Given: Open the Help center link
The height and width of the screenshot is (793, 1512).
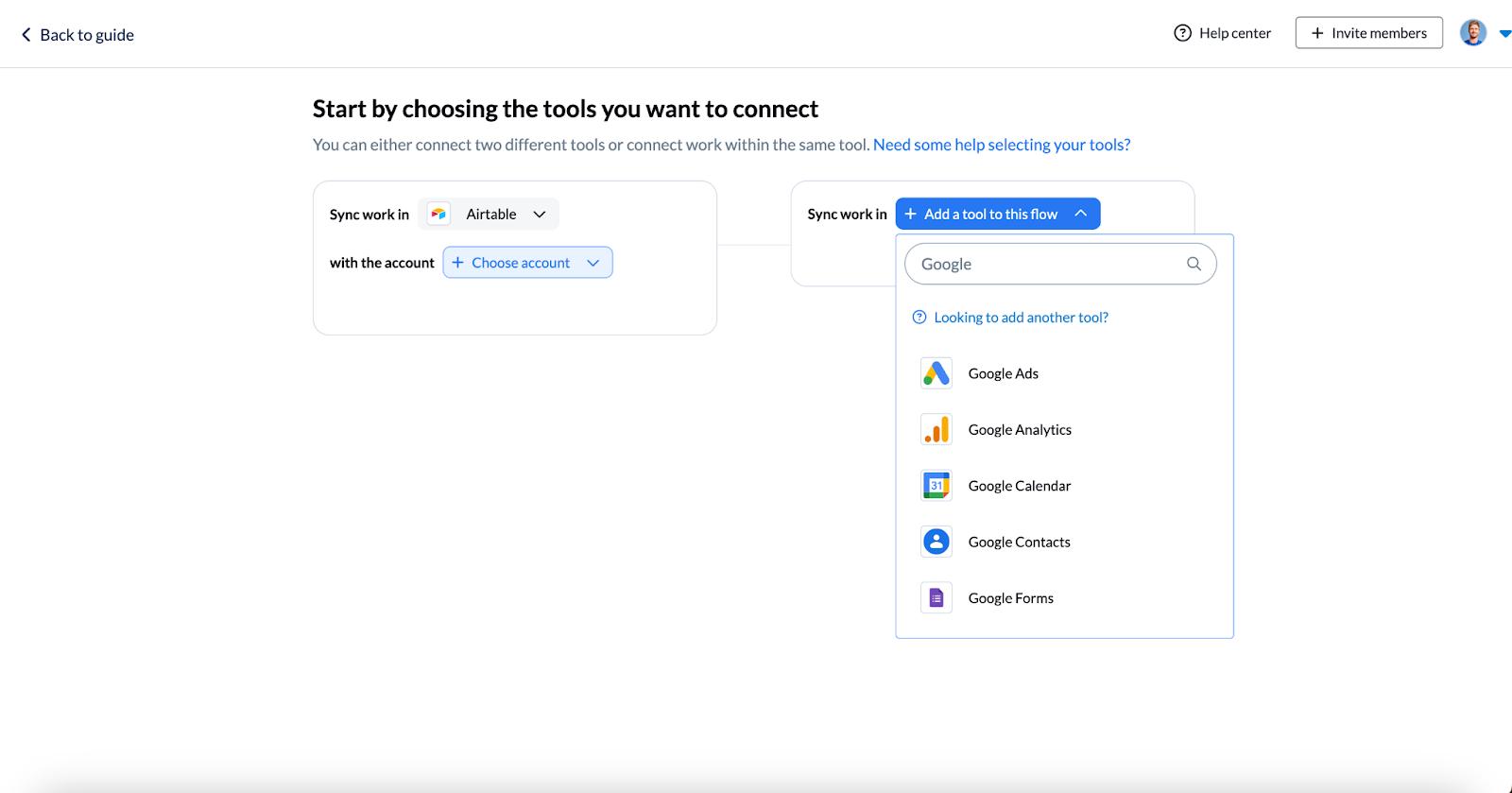Looking at the screenshot, I should (x=1222, y=33).
